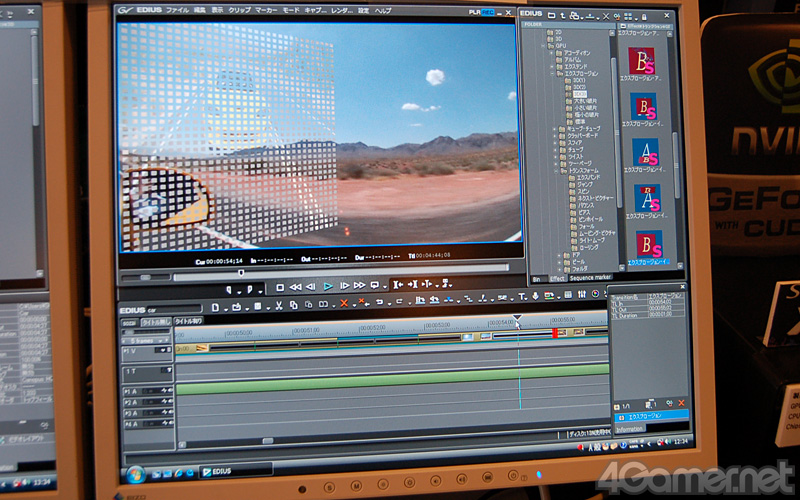Screen dimensions: 800x500
Task: Open dropdown arrow beside Title T icon
Action: tap(528, 298)
